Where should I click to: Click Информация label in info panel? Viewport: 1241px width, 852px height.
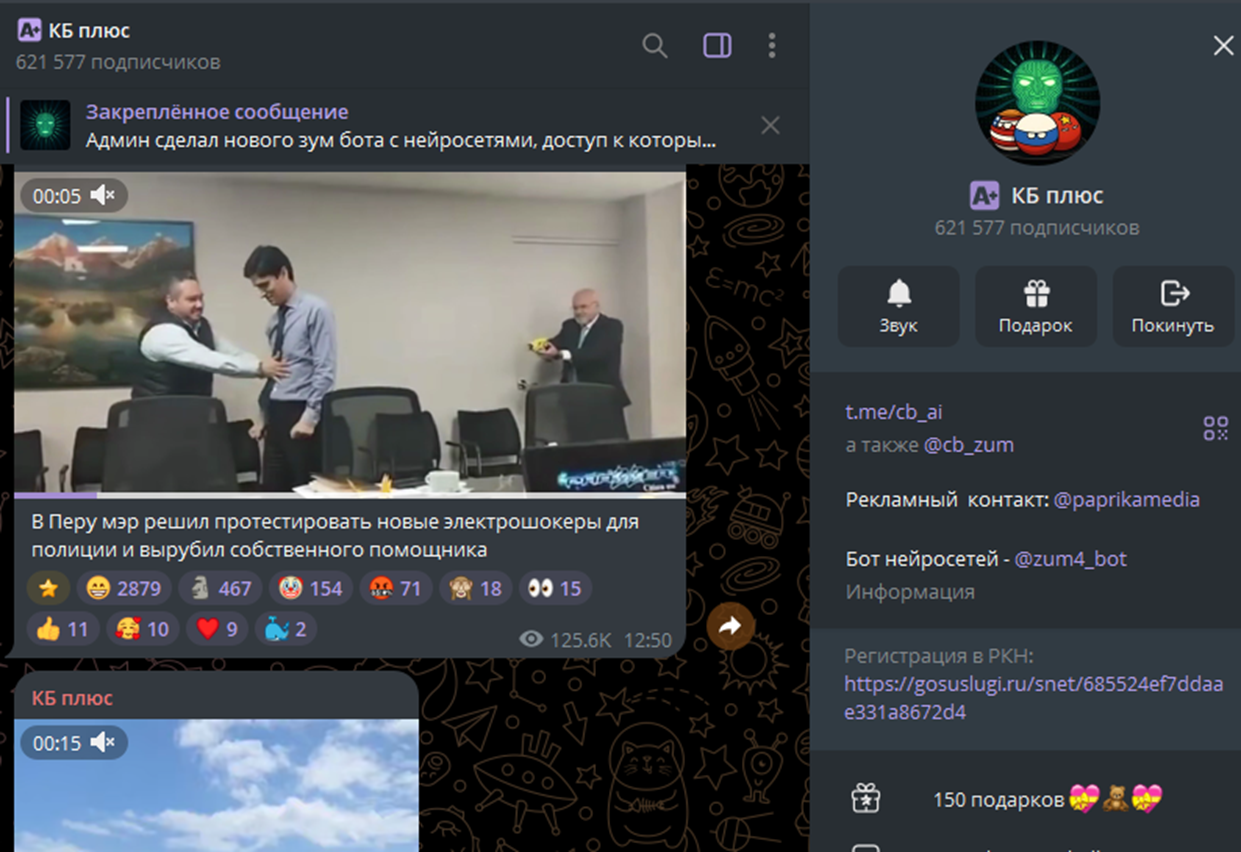click(x=910, y=592)
